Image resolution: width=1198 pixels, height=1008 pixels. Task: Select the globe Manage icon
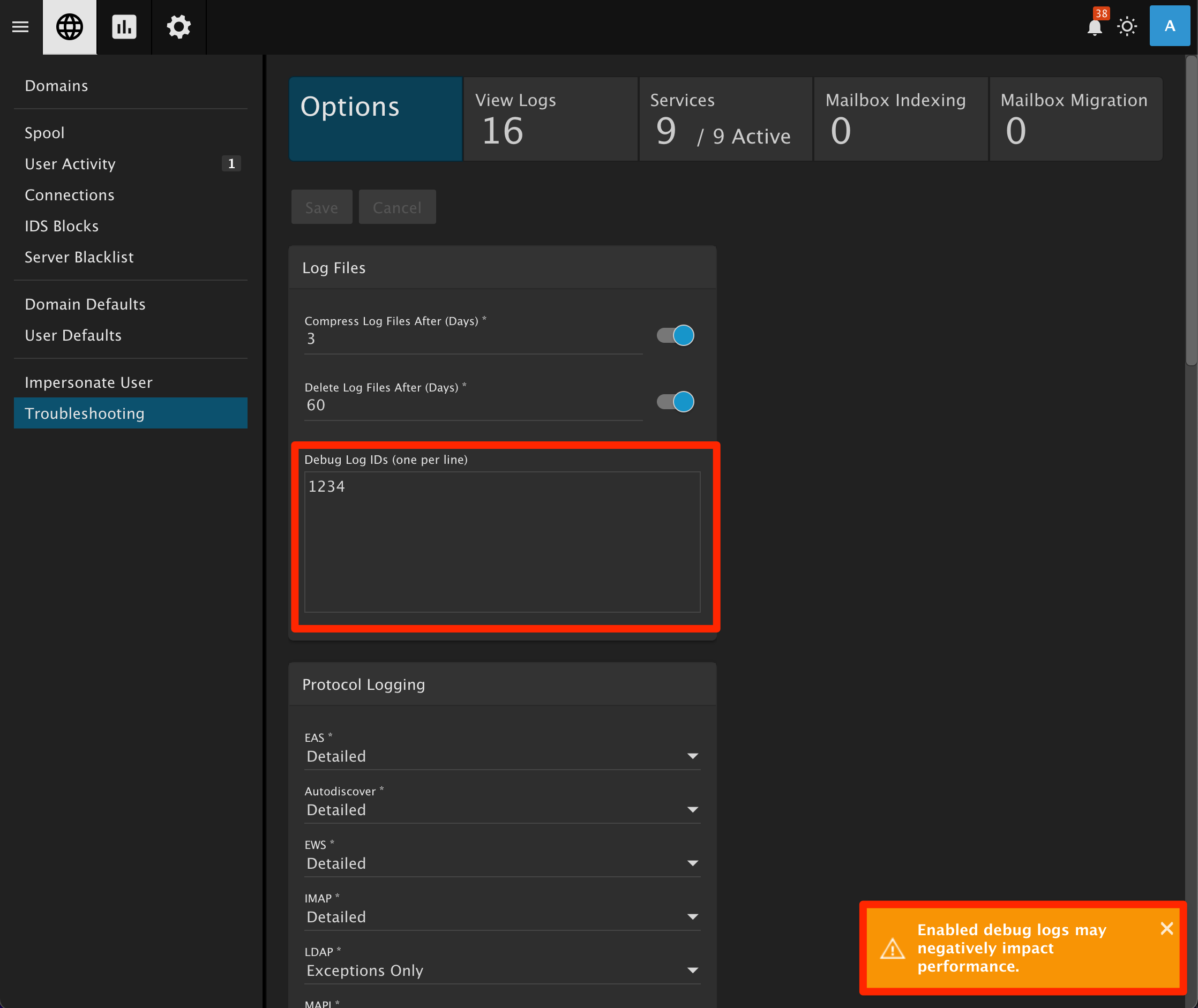point(70,27)
